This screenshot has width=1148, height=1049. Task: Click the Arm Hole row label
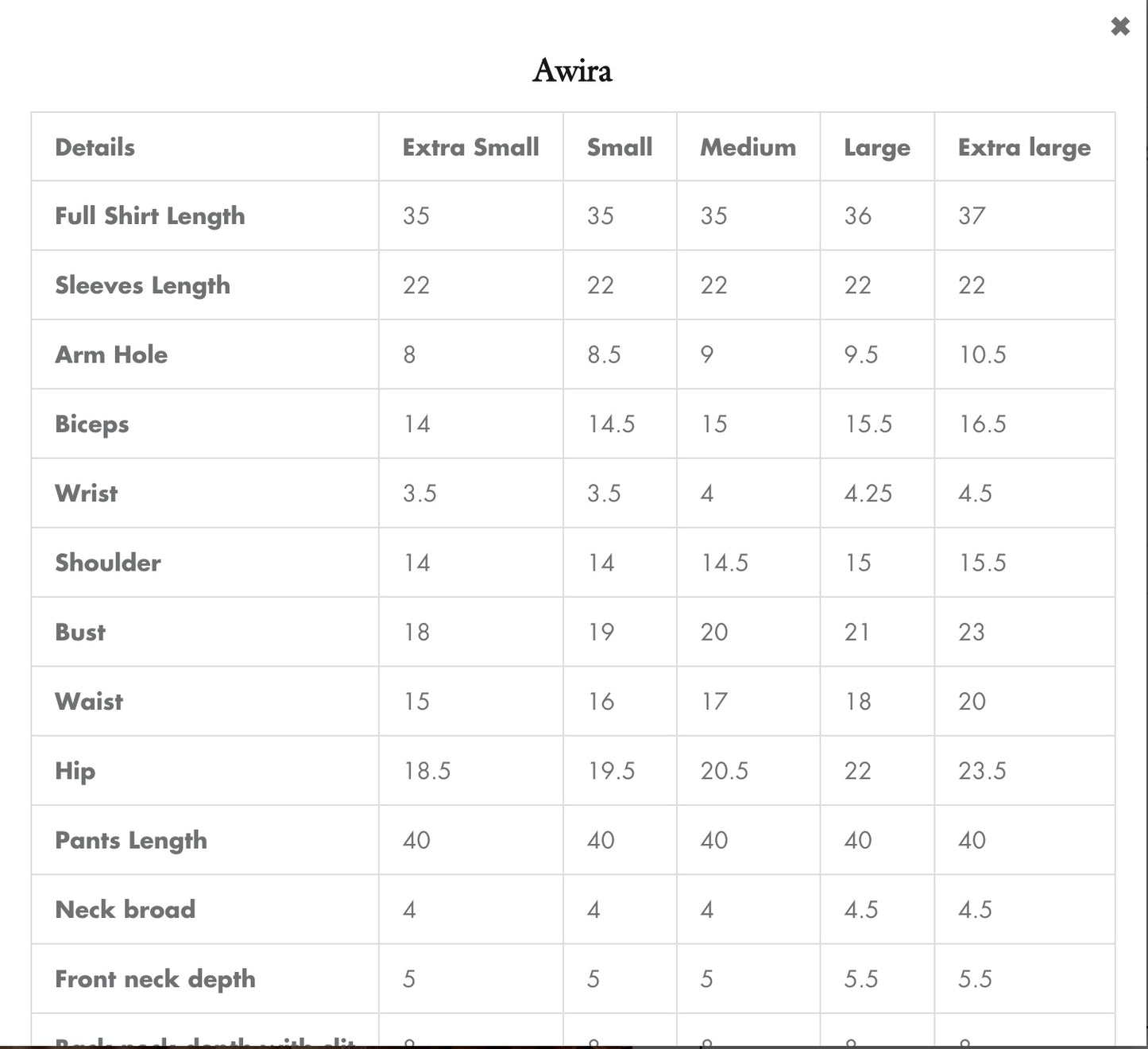[x=111, y=354]
